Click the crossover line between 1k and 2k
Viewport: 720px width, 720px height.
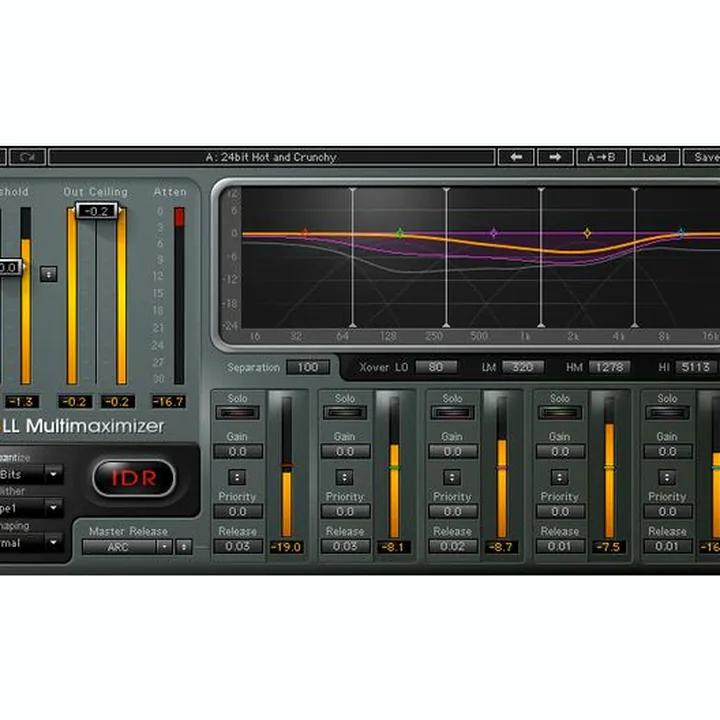pos(541,257)
